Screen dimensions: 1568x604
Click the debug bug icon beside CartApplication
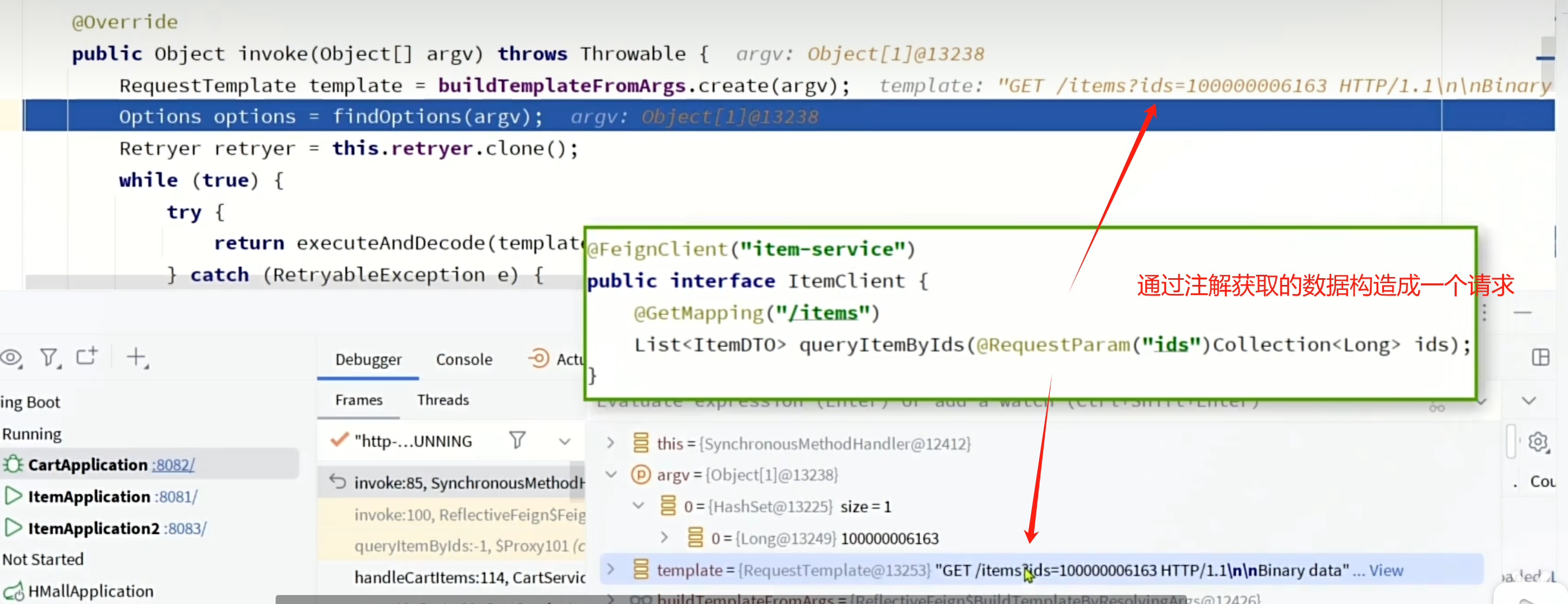13,465
